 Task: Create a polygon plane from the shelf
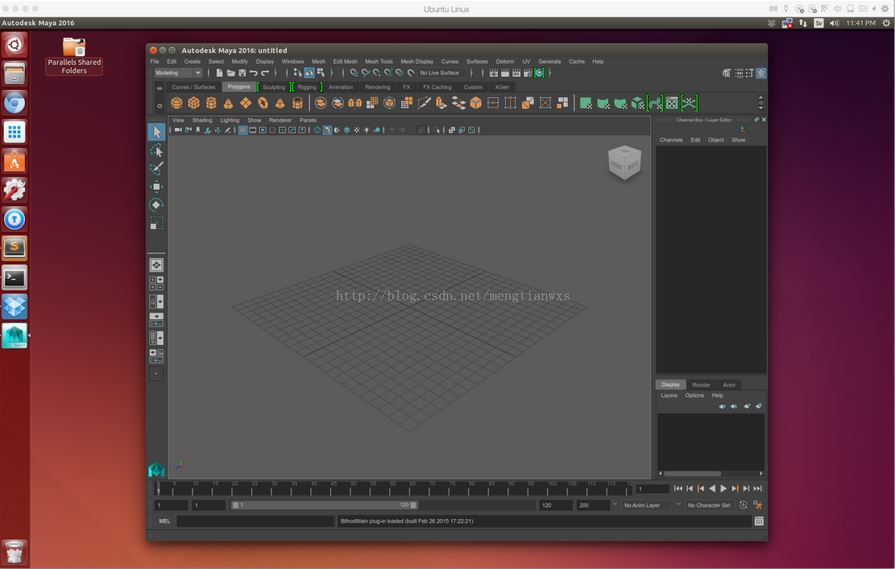(x=245, y=103)
